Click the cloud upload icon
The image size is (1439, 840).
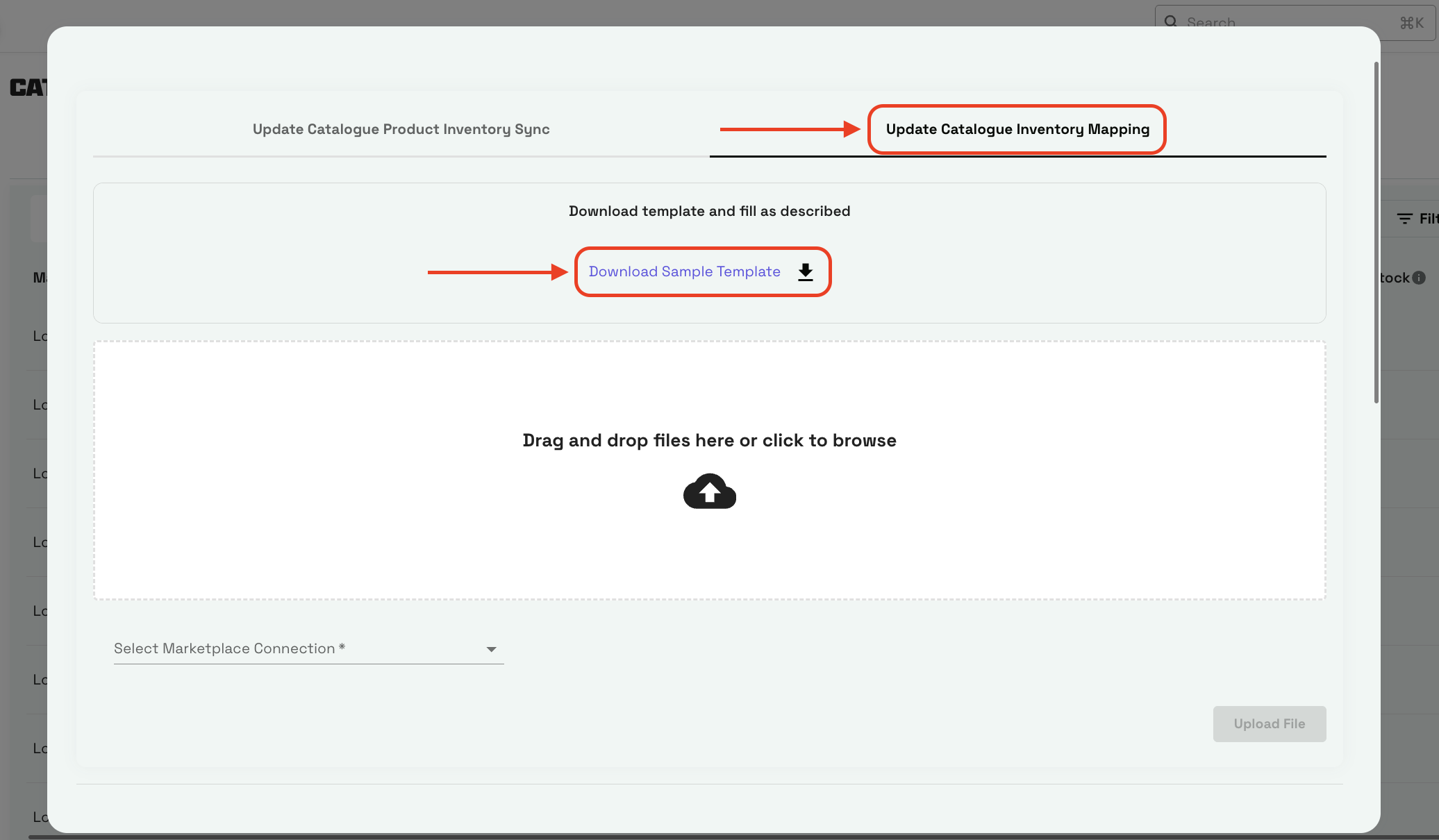(x=709, y=492)
